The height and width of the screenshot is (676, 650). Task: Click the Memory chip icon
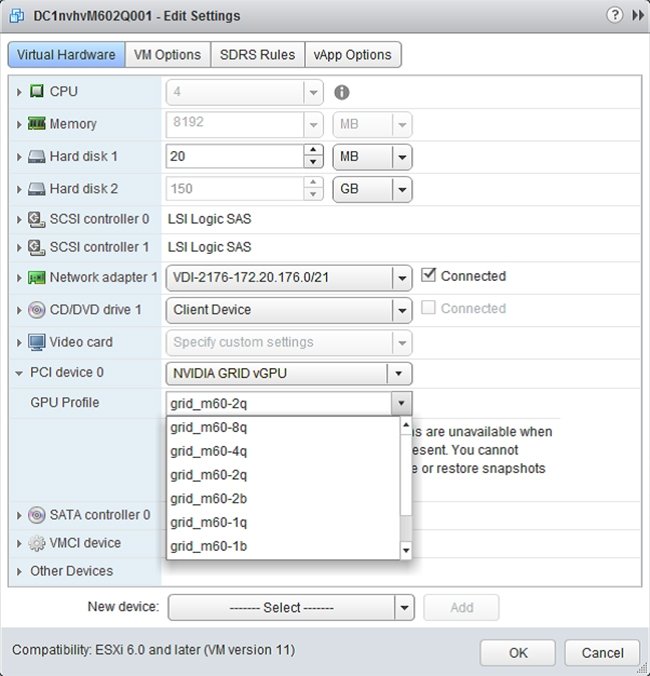(x=36, y=124)
